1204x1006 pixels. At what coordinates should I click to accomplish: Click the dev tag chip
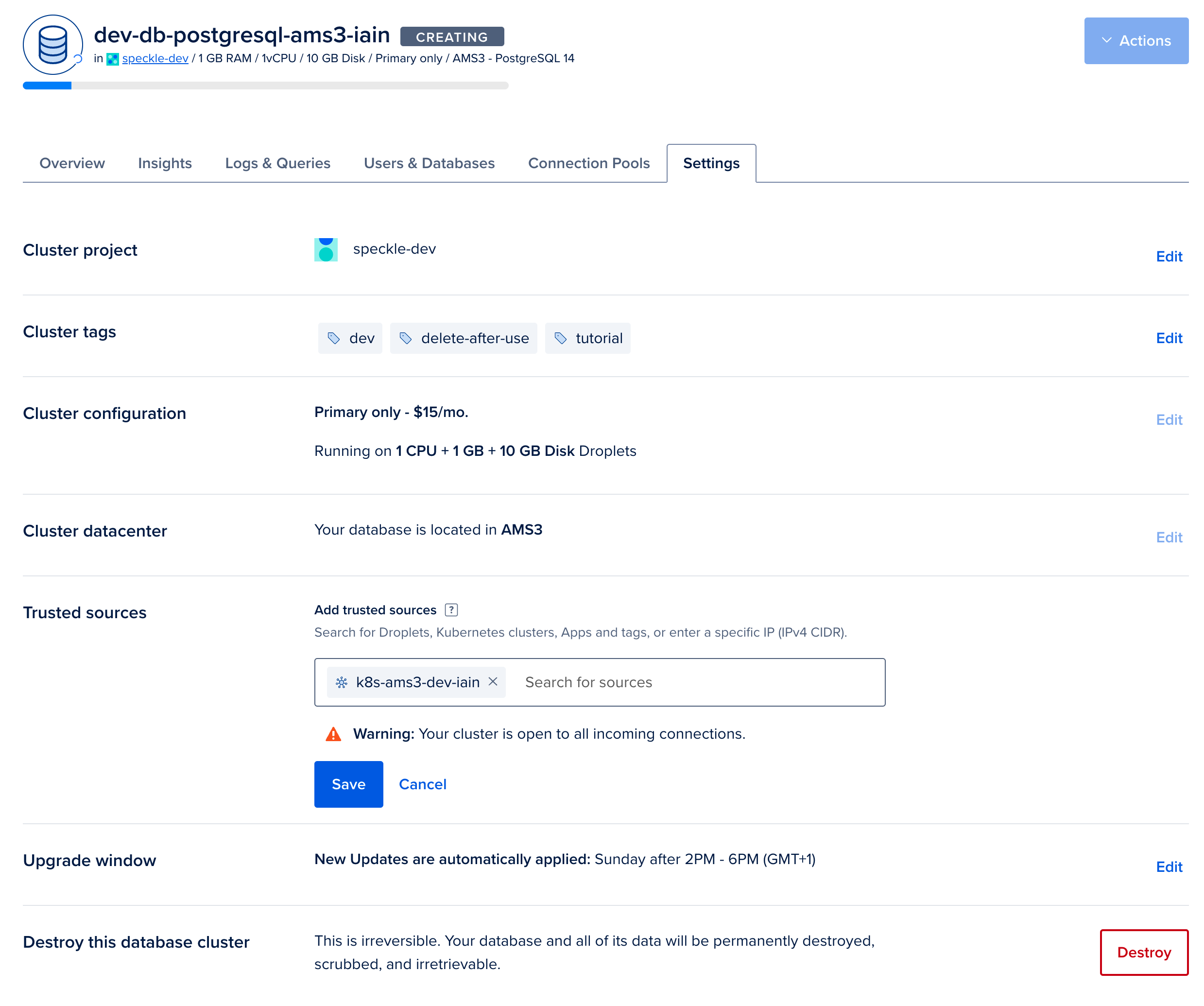pyautogui.click(x=350, y=338)
